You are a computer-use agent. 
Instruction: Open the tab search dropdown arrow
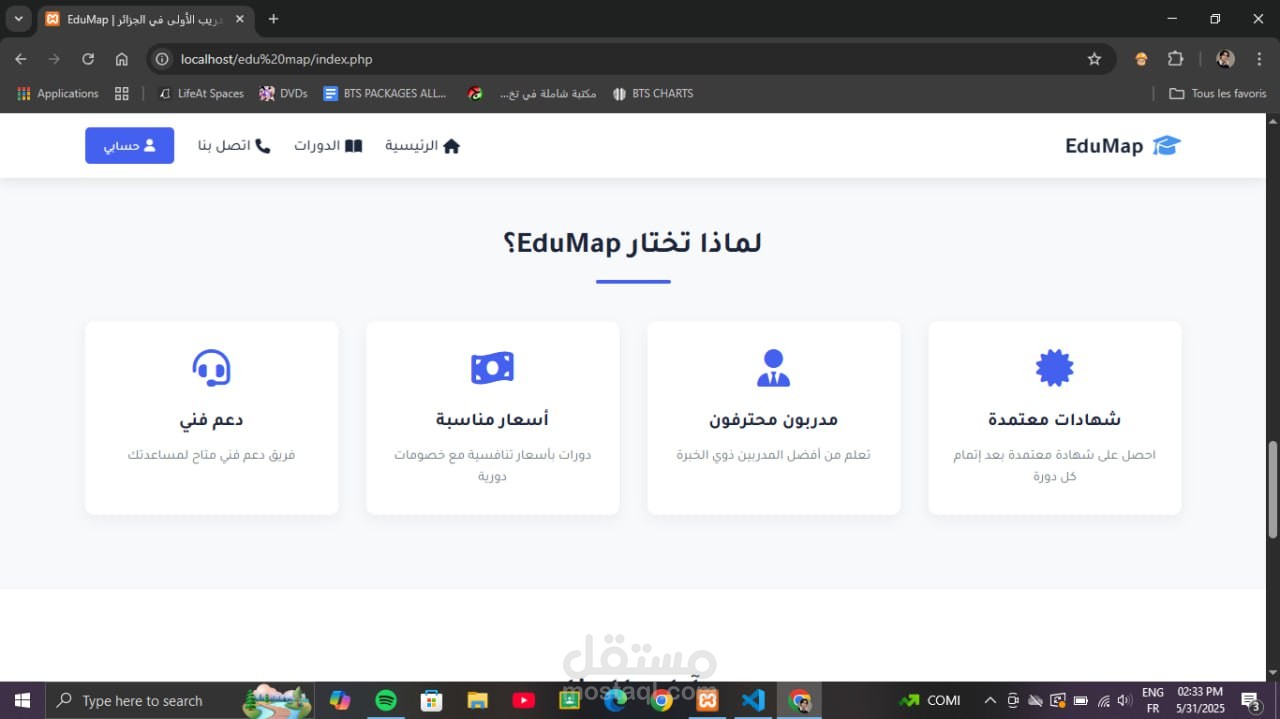click(x=18, y=19)
